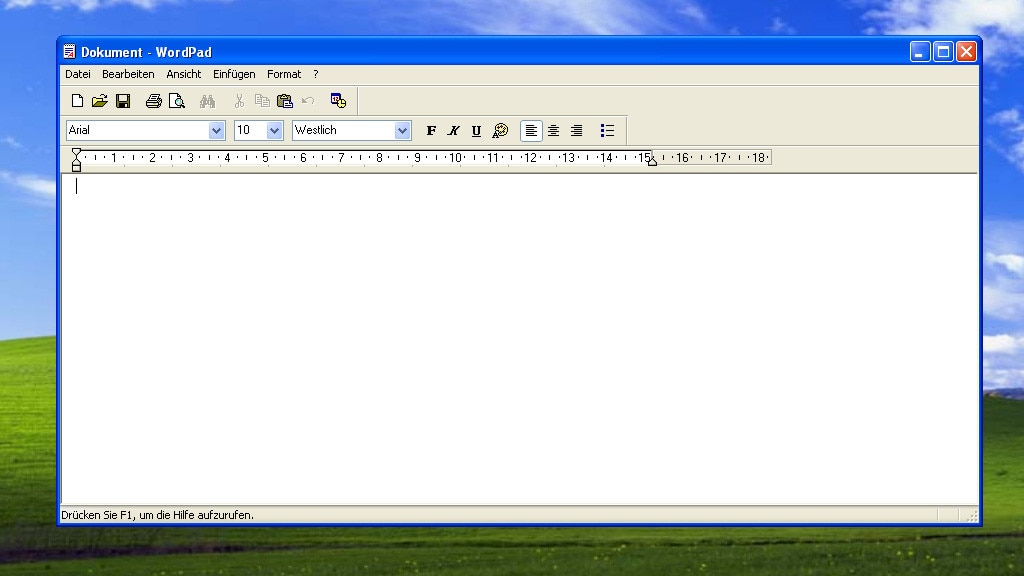This screenshot has width=1024, height=576.
Task: Create a new document
Action: tap(77, 100)
